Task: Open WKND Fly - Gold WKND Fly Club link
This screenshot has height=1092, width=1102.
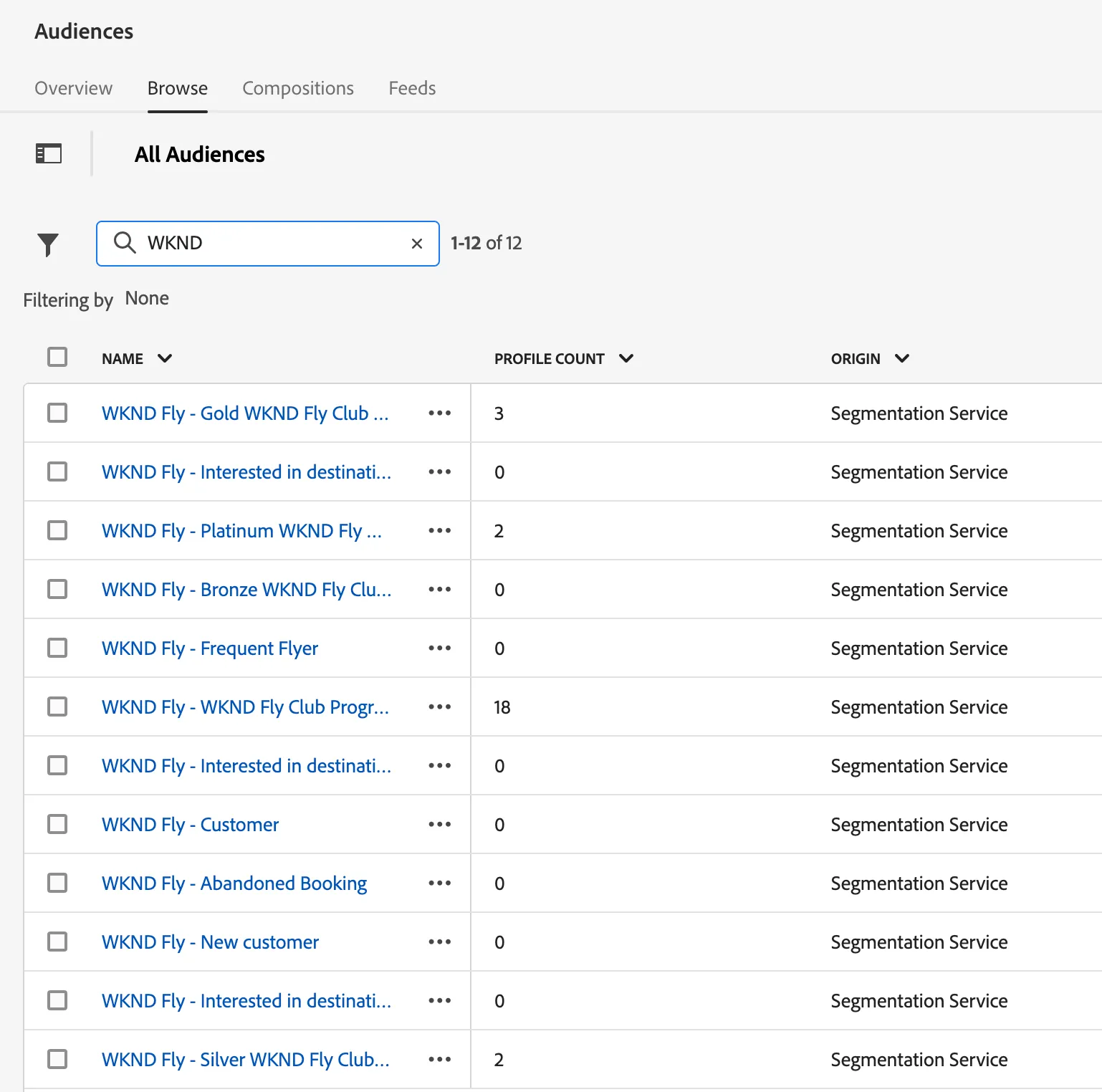Action: coord(245,413)
